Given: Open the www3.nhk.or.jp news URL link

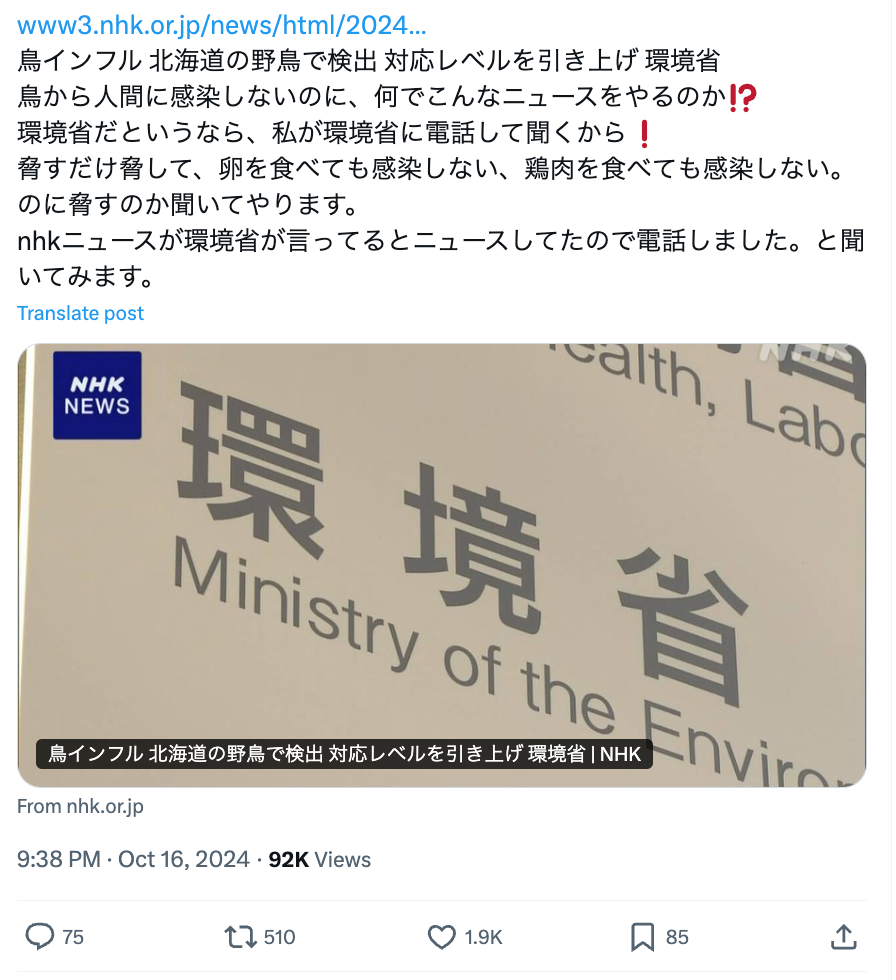Looking at the screenshot, I should coord(222,26).
